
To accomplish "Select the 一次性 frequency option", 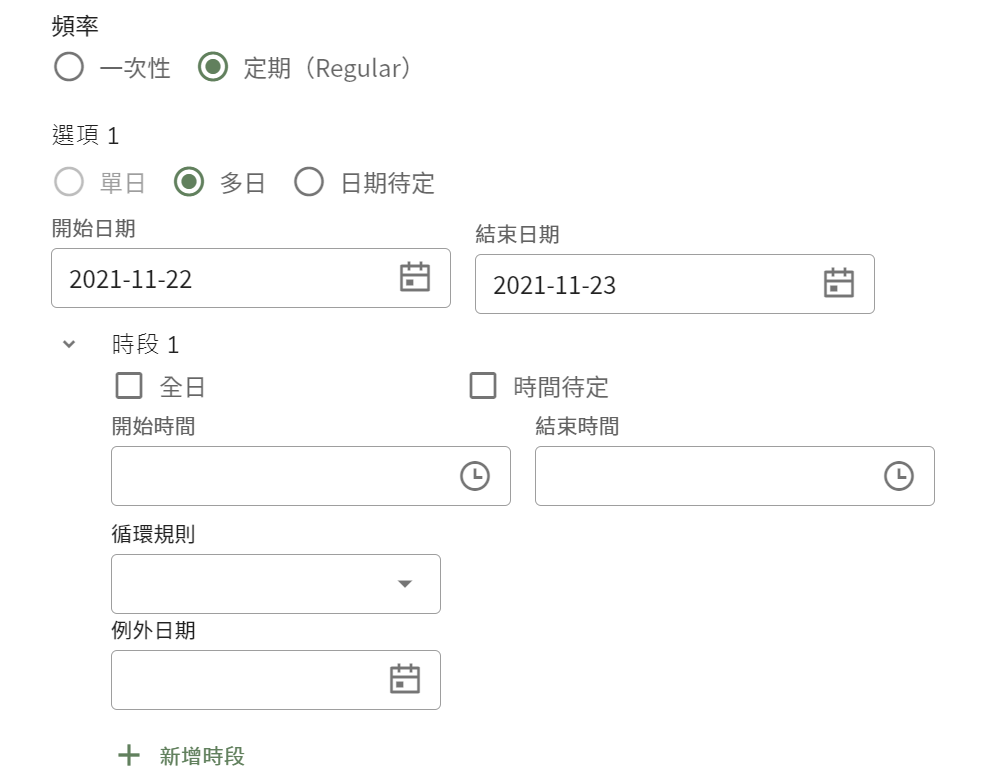I will coord(69,67).
